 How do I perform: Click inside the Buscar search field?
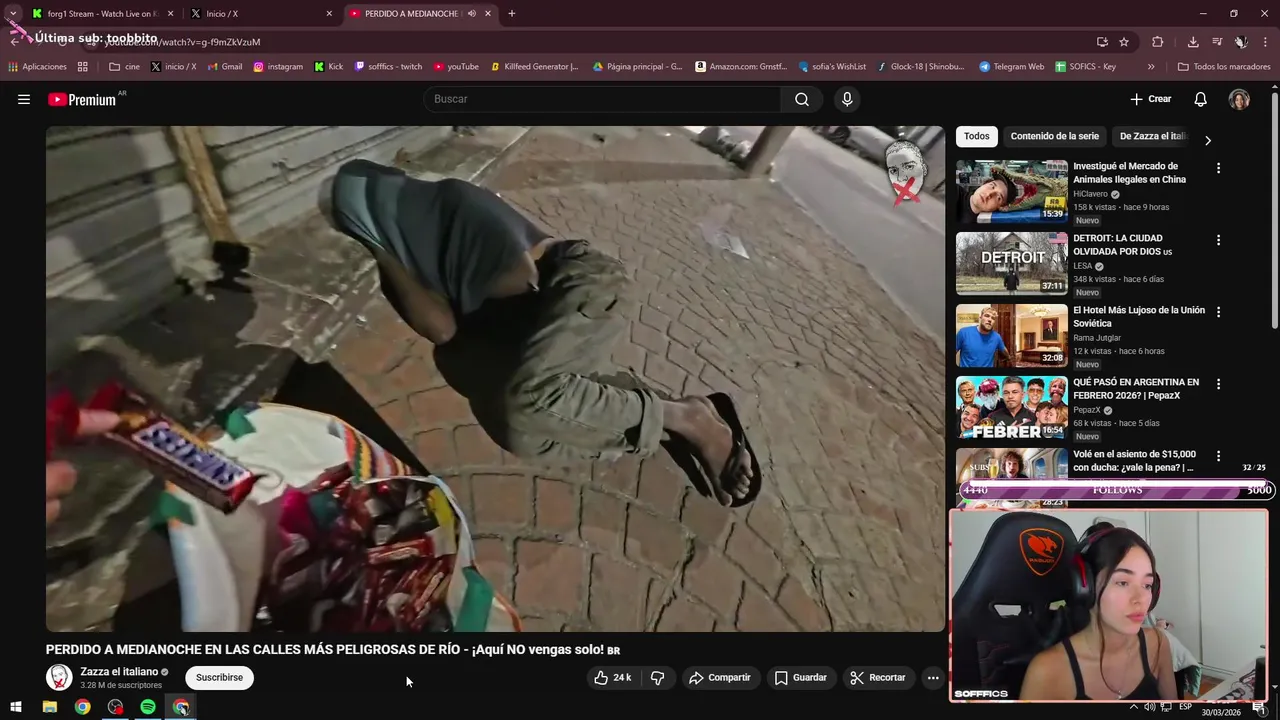[603, 99]
